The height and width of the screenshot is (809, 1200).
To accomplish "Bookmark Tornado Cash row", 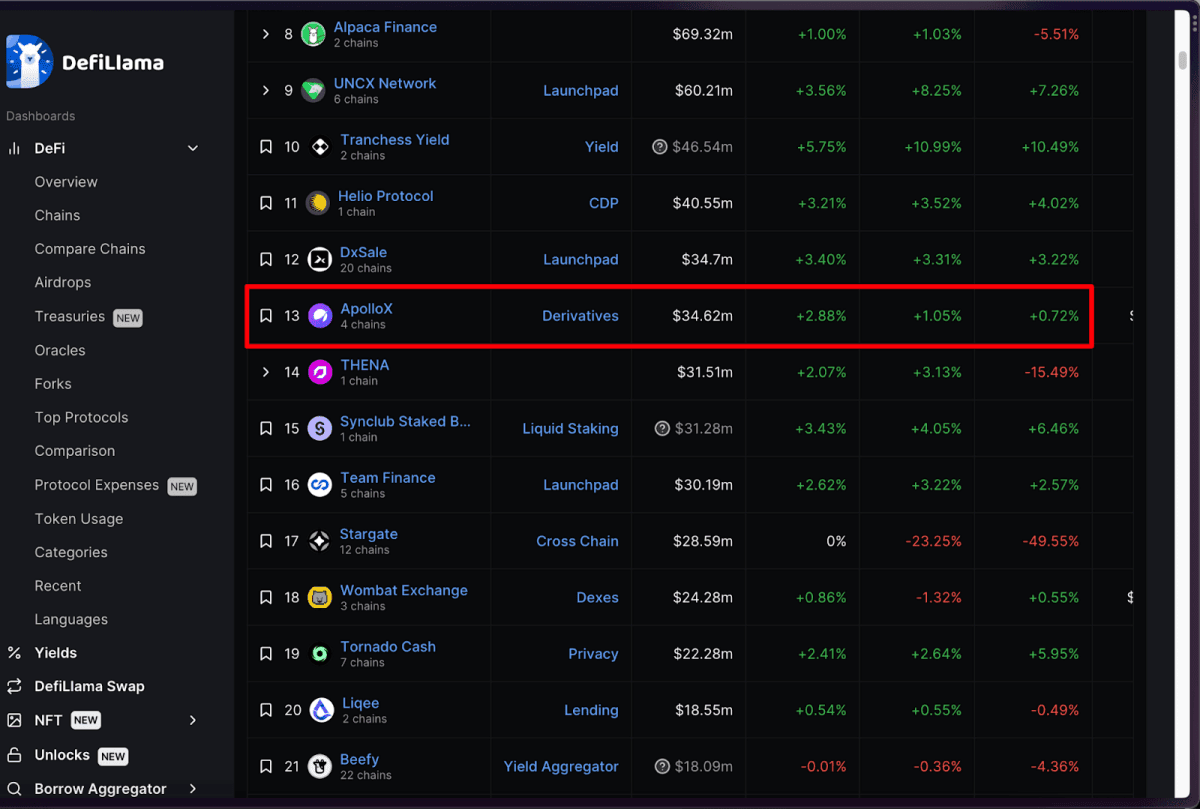I will pos(266,654).
